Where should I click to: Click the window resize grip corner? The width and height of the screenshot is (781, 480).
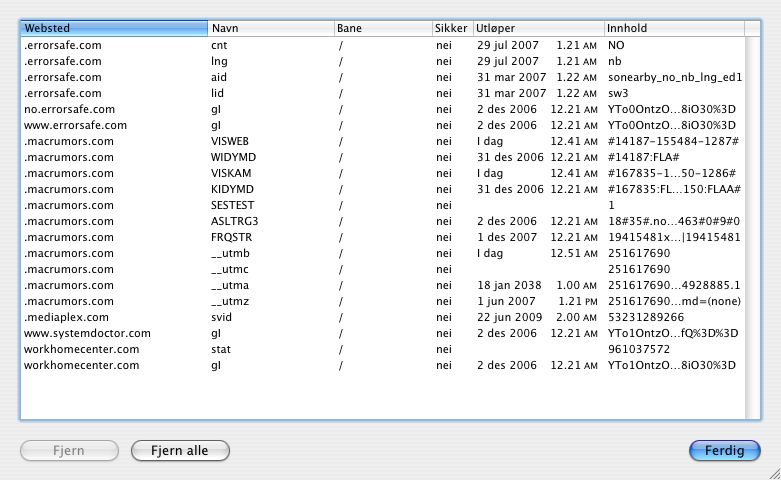tap(775, 474)
